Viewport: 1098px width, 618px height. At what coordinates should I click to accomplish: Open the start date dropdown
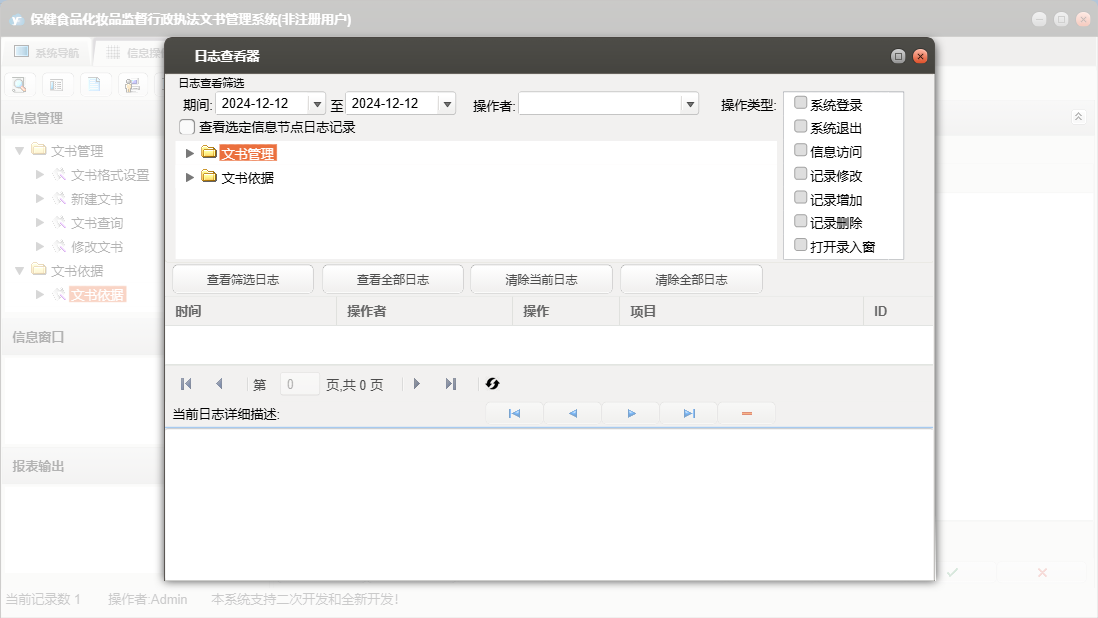pos(317,104)
